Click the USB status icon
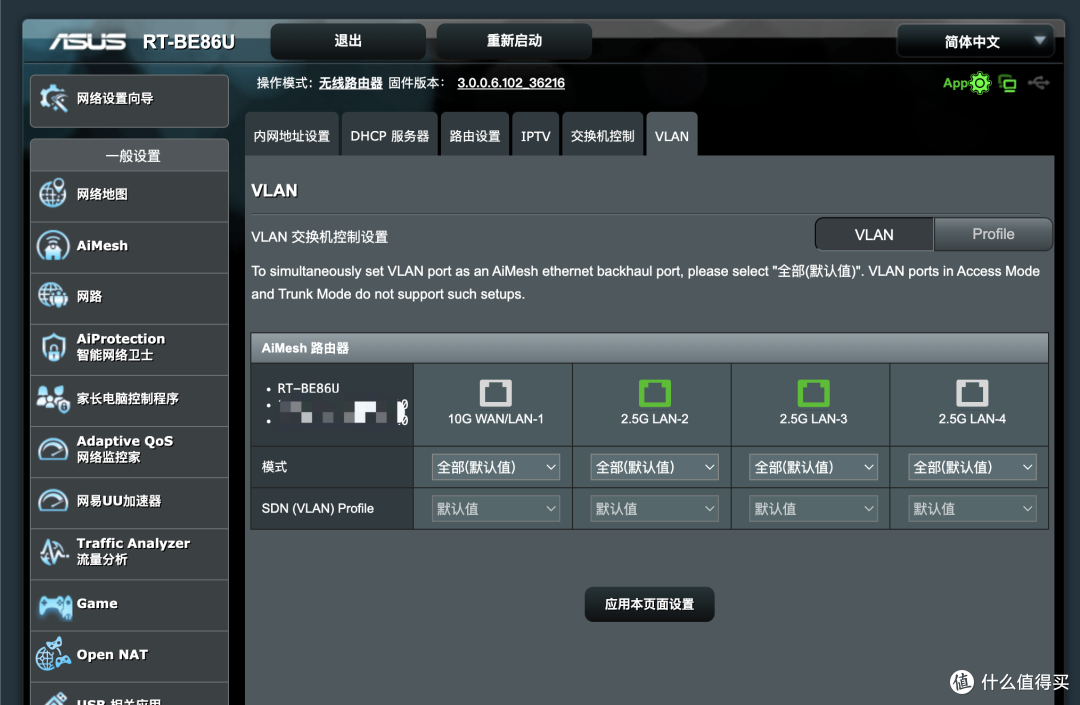 pos(1038,83)
